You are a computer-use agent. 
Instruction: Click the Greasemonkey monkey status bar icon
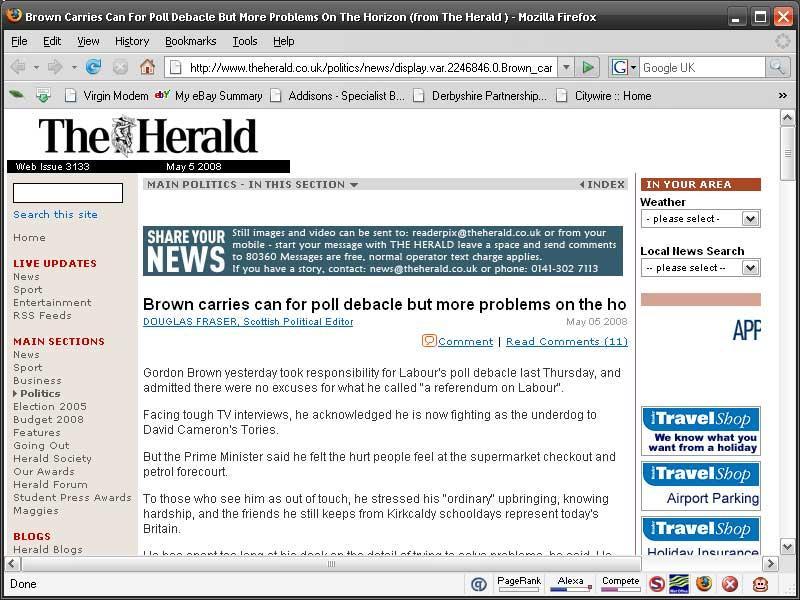coord(760,584)
